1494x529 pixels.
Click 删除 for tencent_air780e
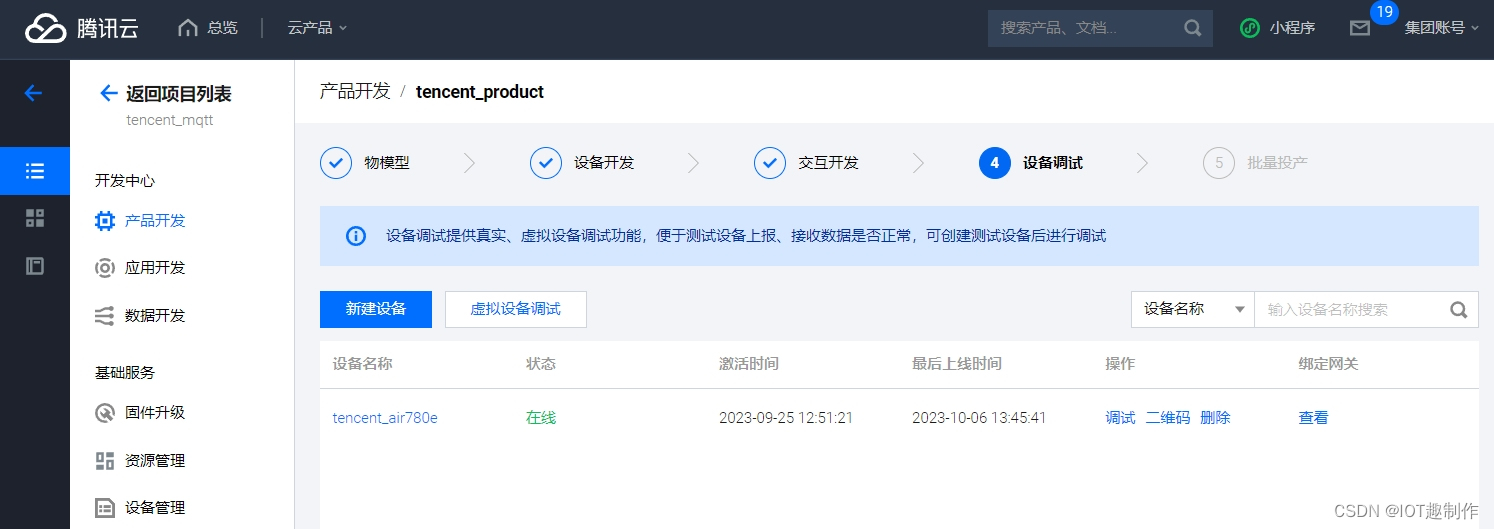(1215, 418)
